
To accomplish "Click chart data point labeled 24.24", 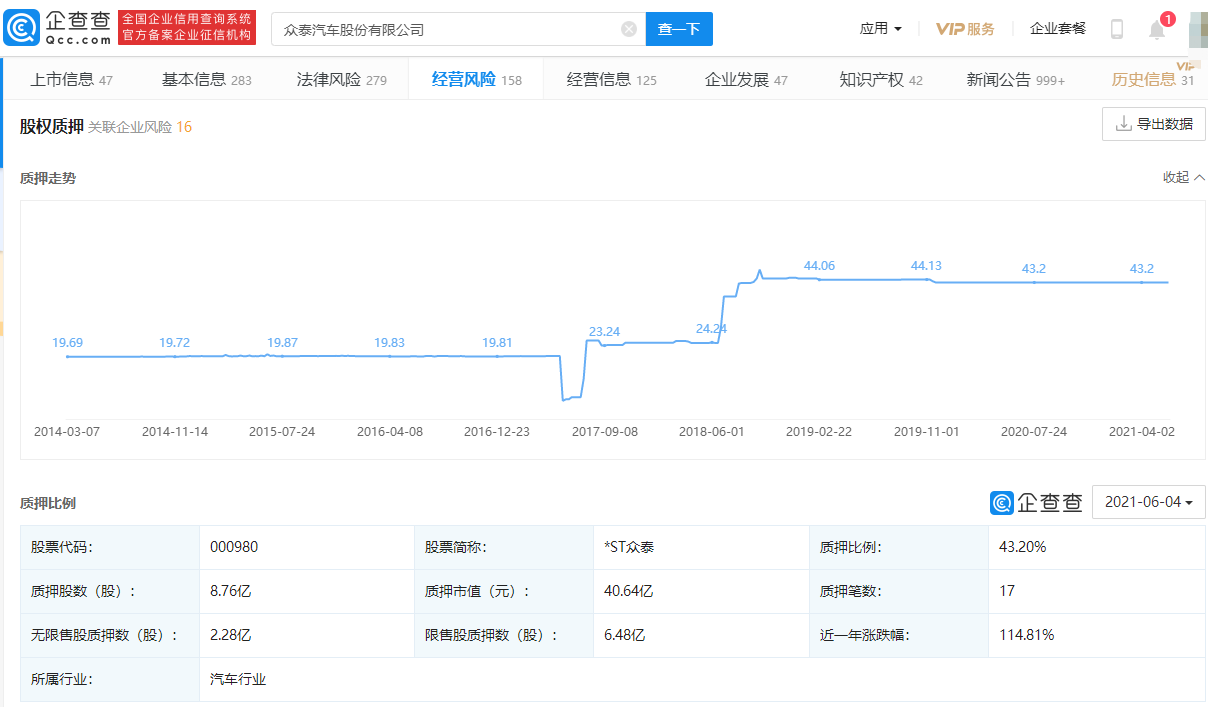I will [711, 342].
